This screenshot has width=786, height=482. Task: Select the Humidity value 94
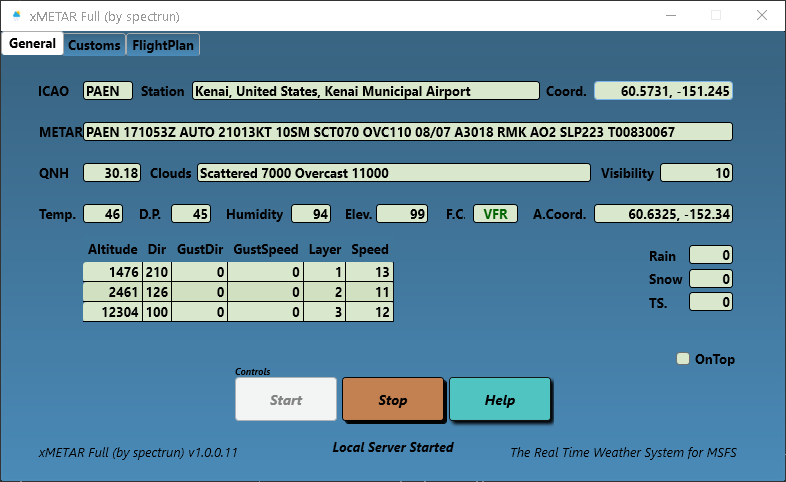(311, 214)
